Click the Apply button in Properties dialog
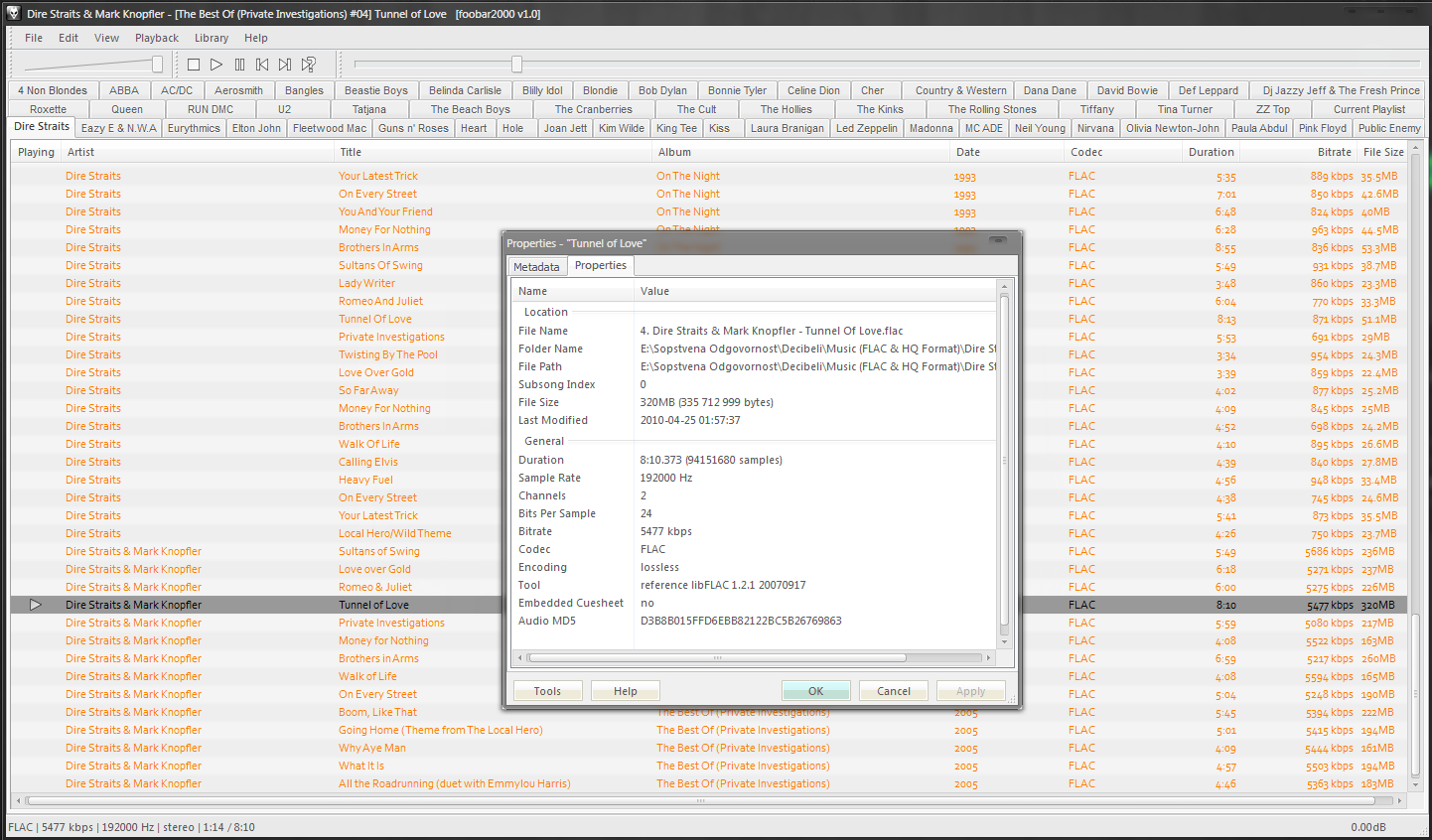 [x=971, y=691]
